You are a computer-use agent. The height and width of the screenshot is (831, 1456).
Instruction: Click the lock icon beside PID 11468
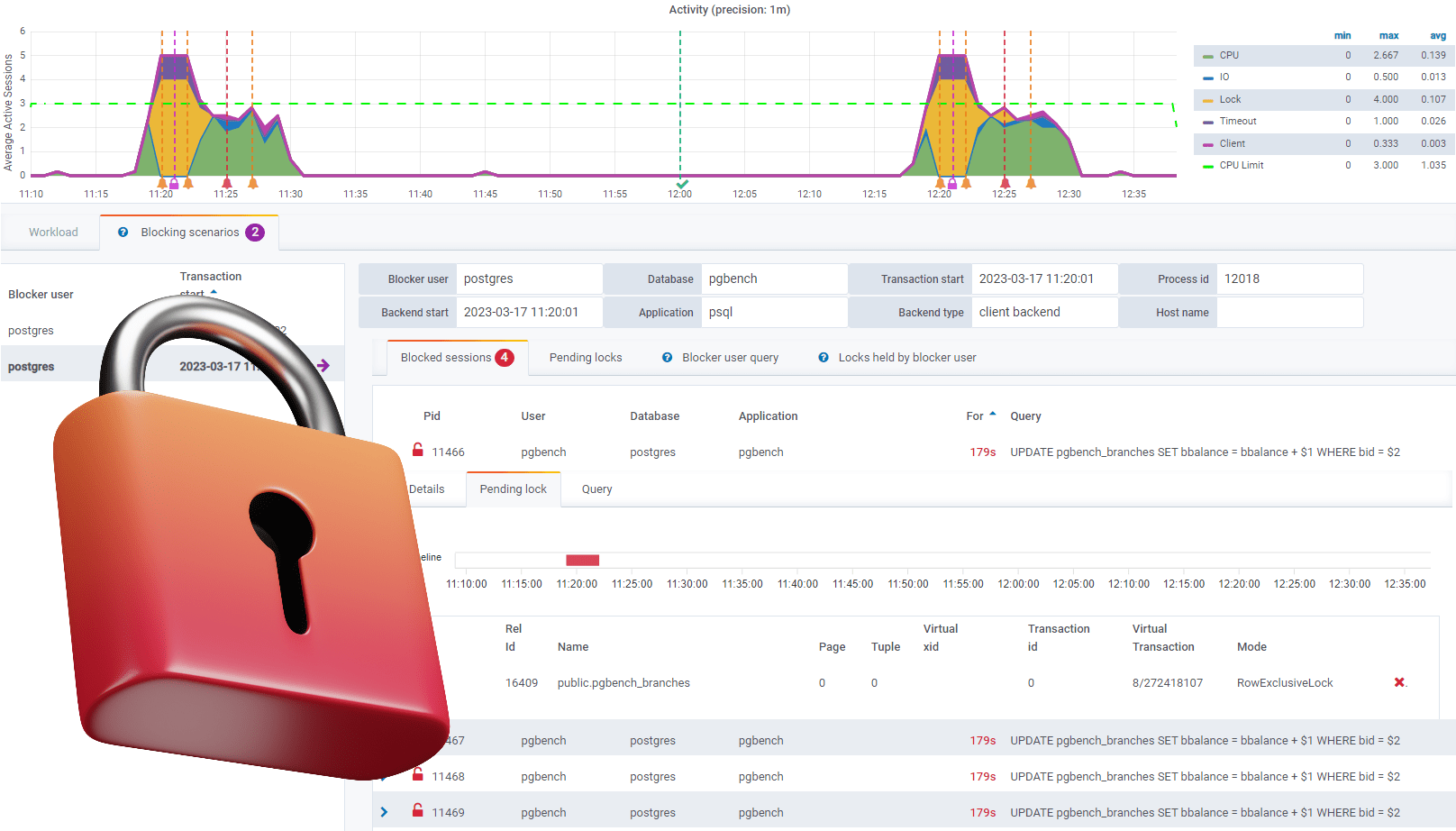tap(418, 774)
